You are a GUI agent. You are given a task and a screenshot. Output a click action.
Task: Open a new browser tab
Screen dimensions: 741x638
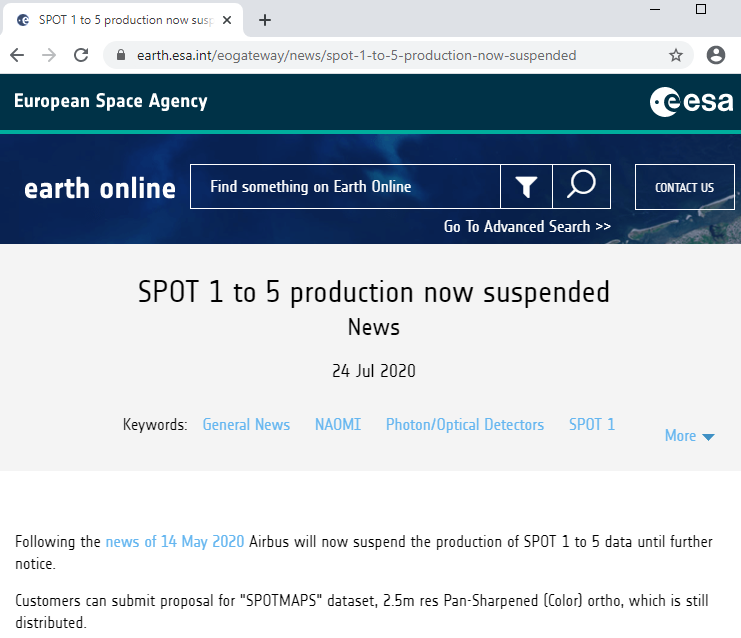(x=265, y=20)
